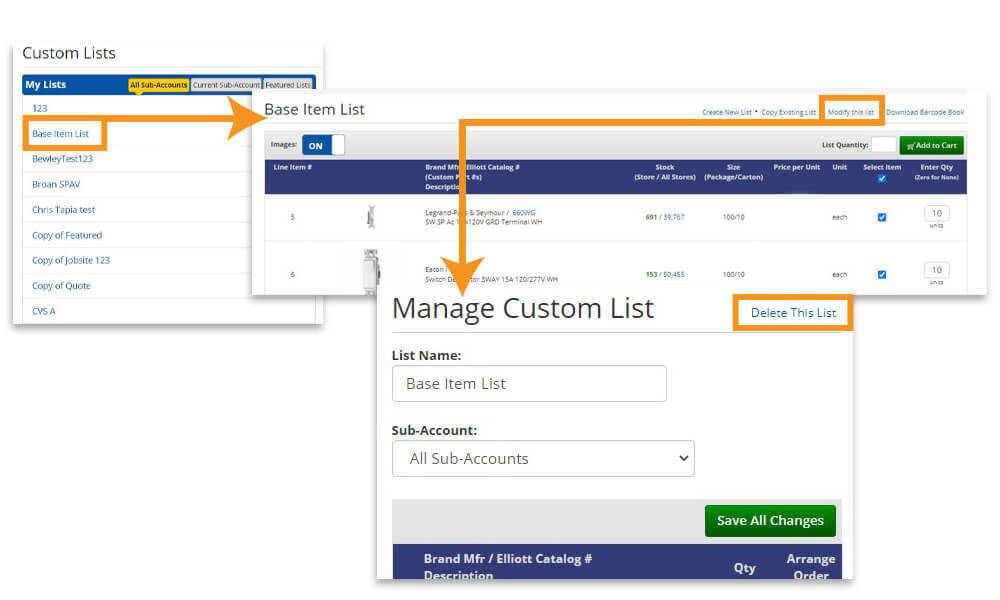The width and height of the screenshot is (1000, 600).
Task: Open the BewleyTest123 list
Action: tap(62, 159)
